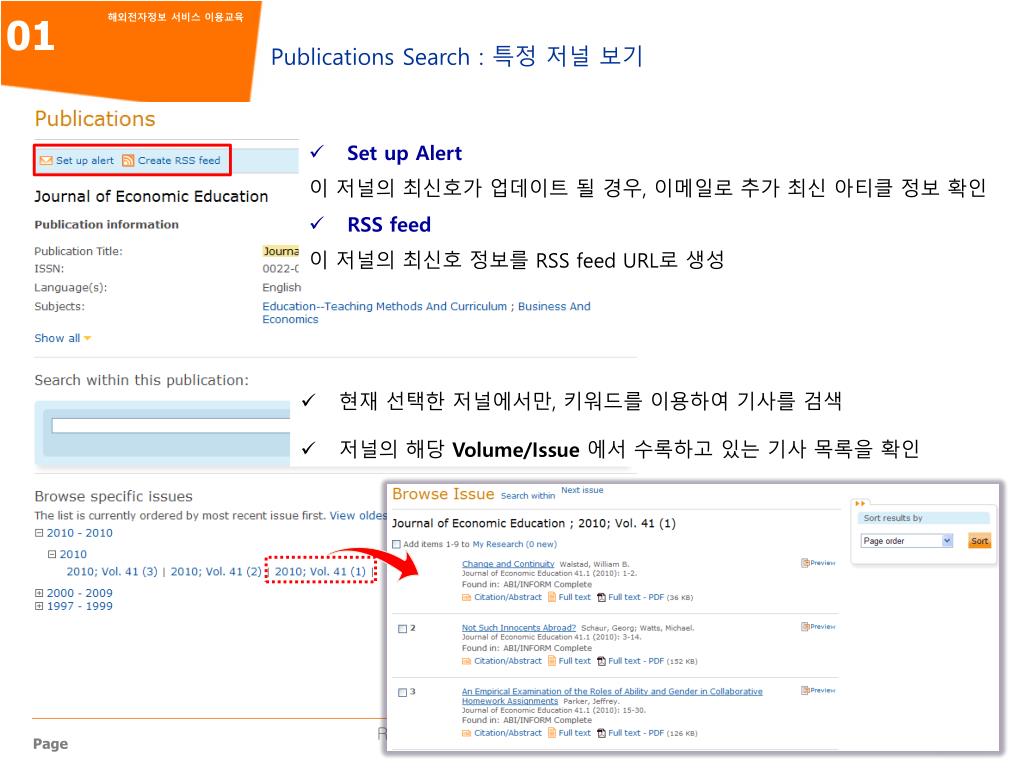1024x768 pixels.
Task: Check the box for article 2
Action: (x=402, y=629)
